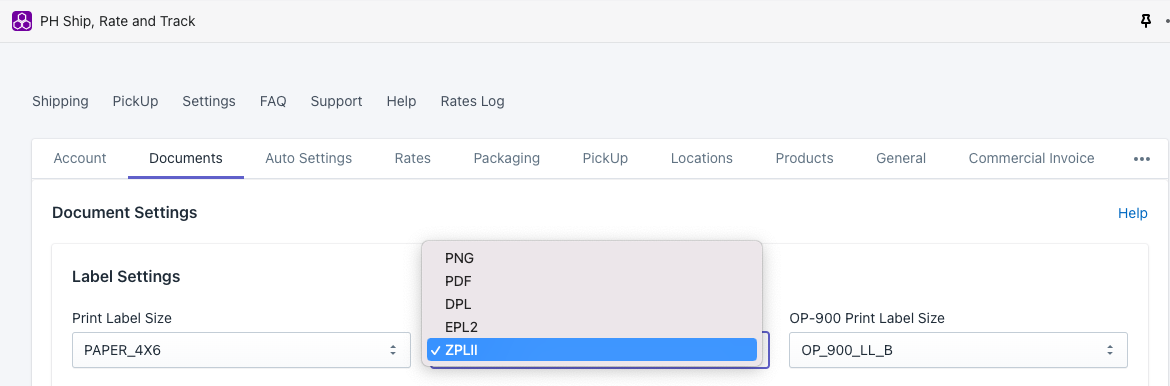1170x386 pixels.
Task: Click the Help link in Document Settings
Action: (x=1132, y=214)
